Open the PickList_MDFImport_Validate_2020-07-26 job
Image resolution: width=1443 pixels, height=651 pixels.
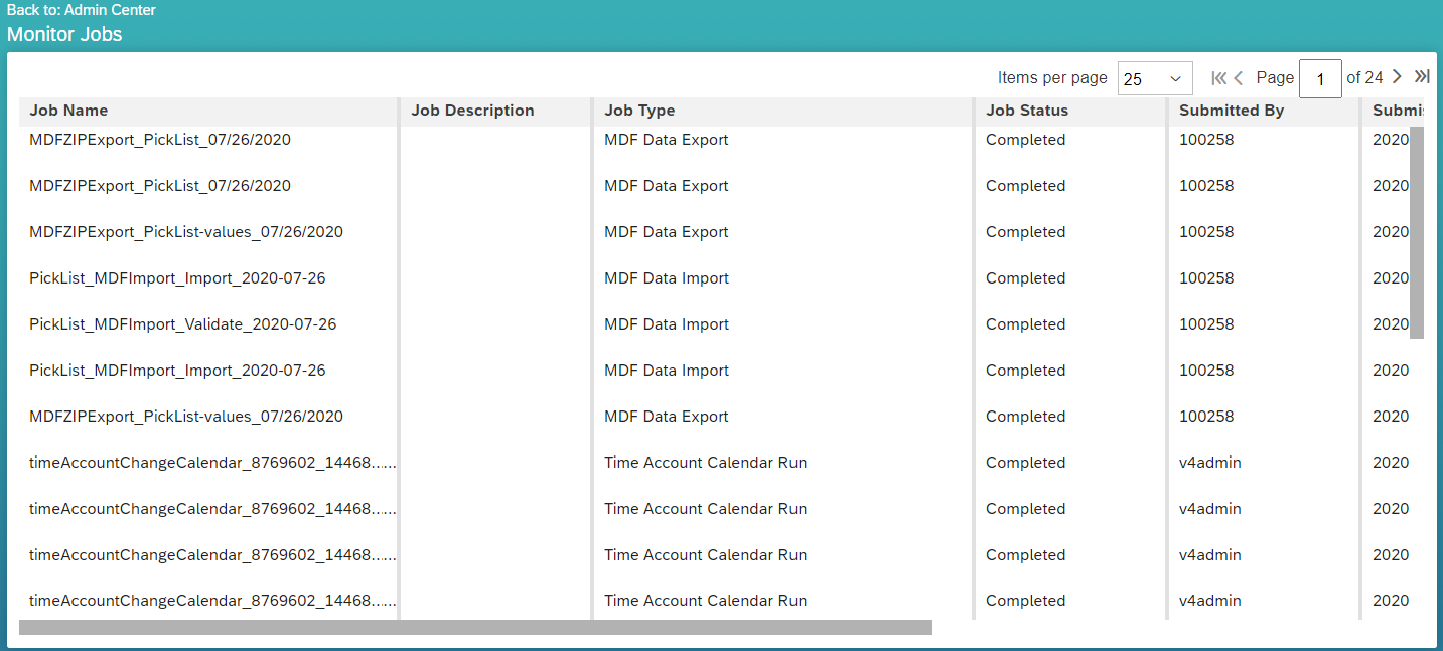[182, 324]
